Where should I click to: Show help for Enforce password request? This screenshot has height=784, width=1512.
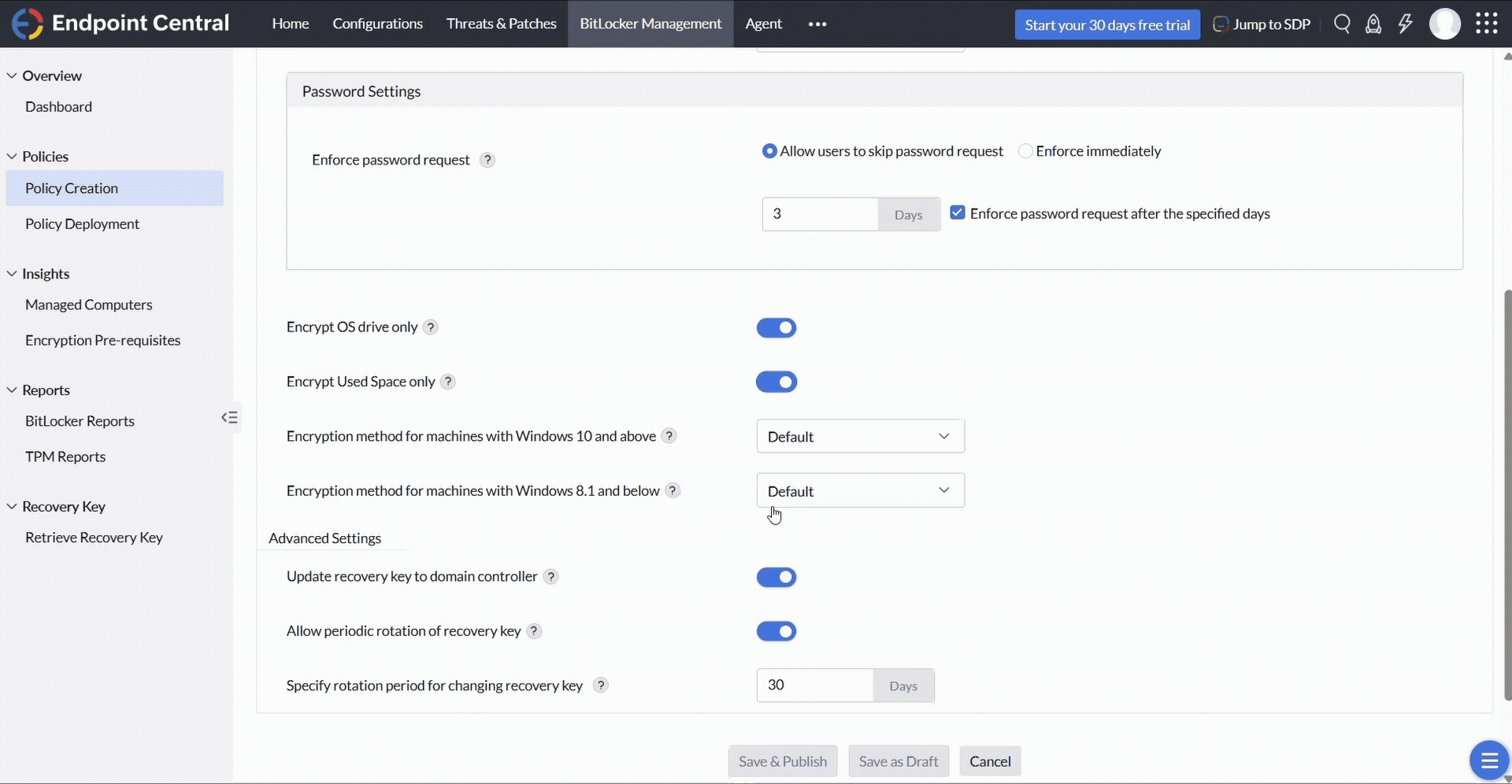click(487, 160)
